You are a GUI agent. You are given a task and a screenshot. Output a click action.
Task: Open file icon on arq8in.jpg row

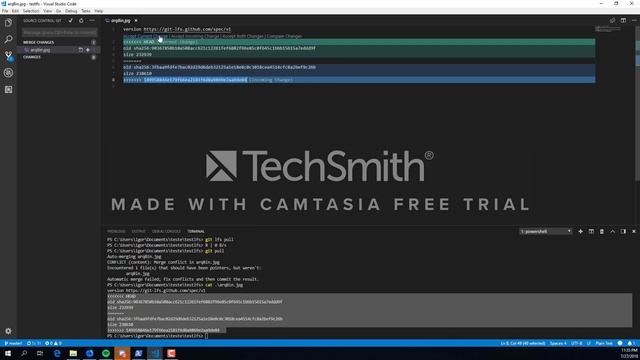coord(80,50)
